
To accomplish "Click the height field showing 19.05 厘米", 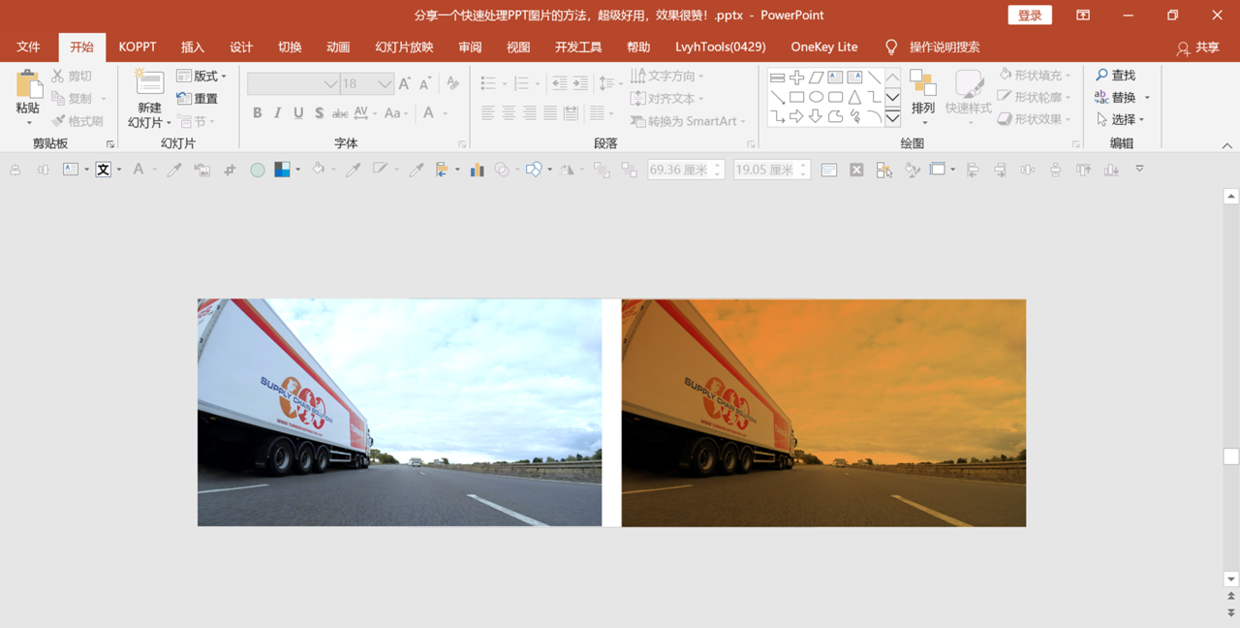I will [x=772, y=170].
